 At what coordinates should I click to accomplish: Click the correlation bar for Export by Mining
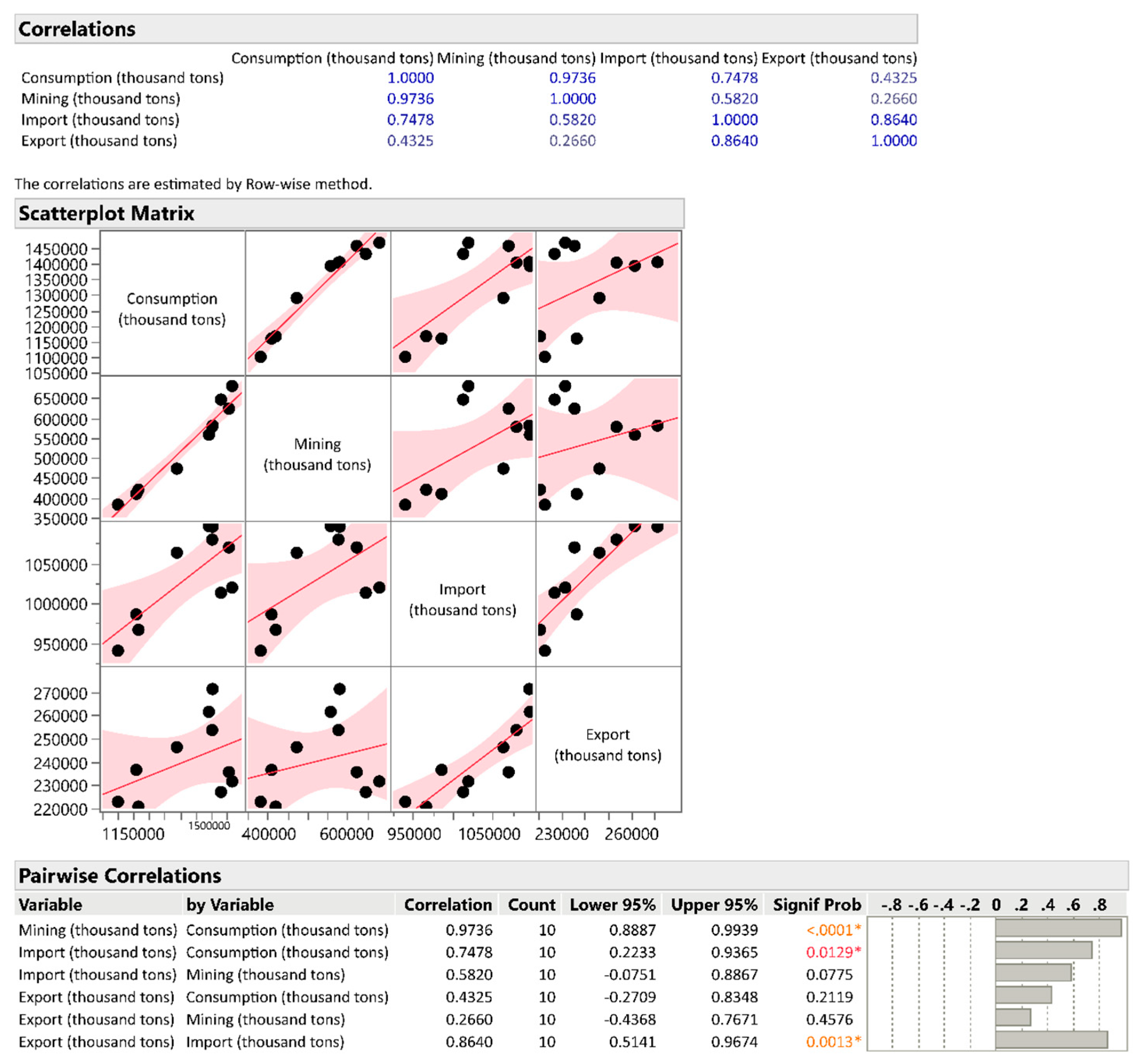1013,1017
